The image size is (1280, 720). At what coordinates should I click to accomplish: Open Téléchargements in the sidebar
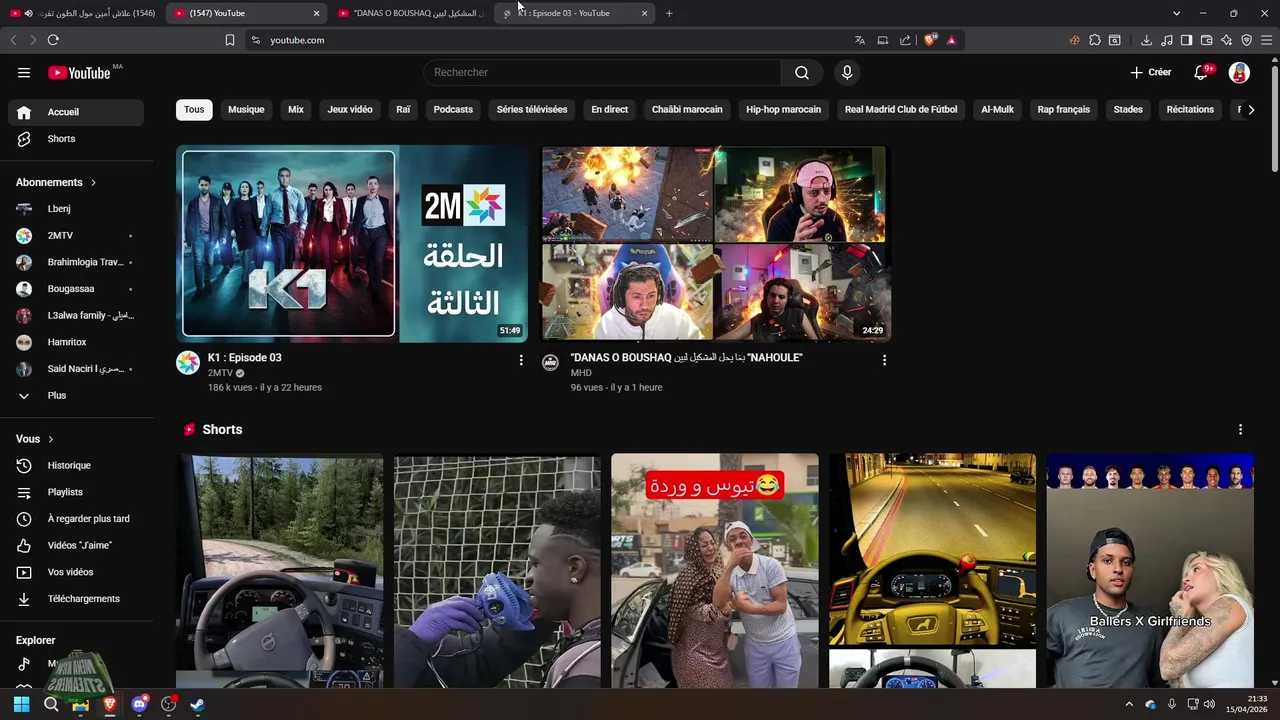(76, 599)
